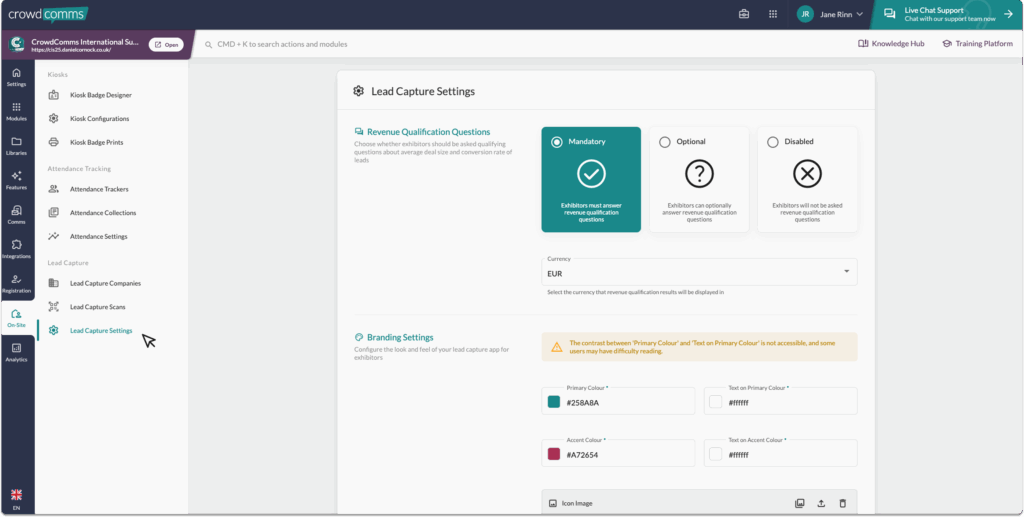Image resolution: width=1024 pixels, height=517 pixels.
Task: Click the briefcase icon in top bar
Action: tap(744, 14)
